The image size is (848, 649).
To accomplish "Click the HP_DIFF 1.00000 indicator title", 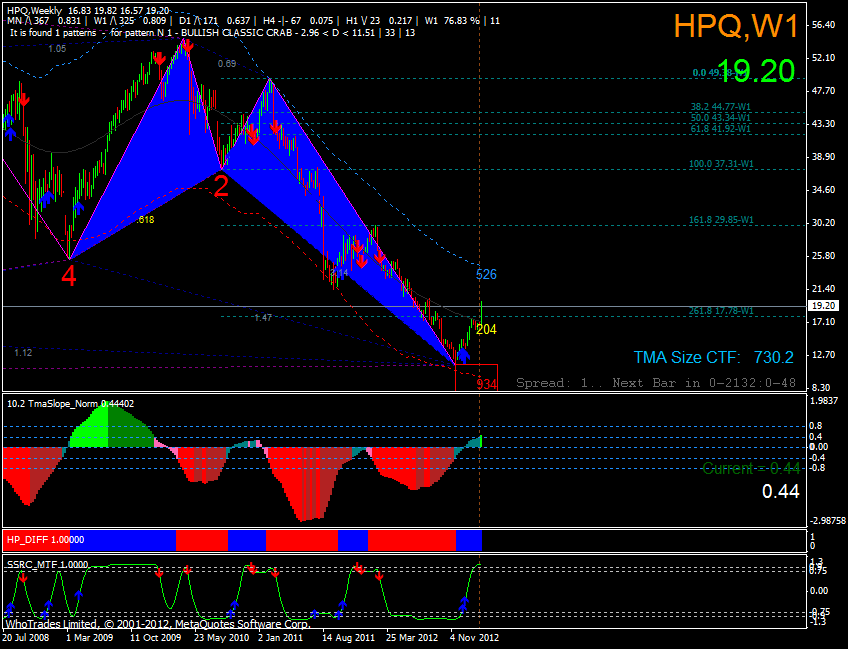I will 45,540.
